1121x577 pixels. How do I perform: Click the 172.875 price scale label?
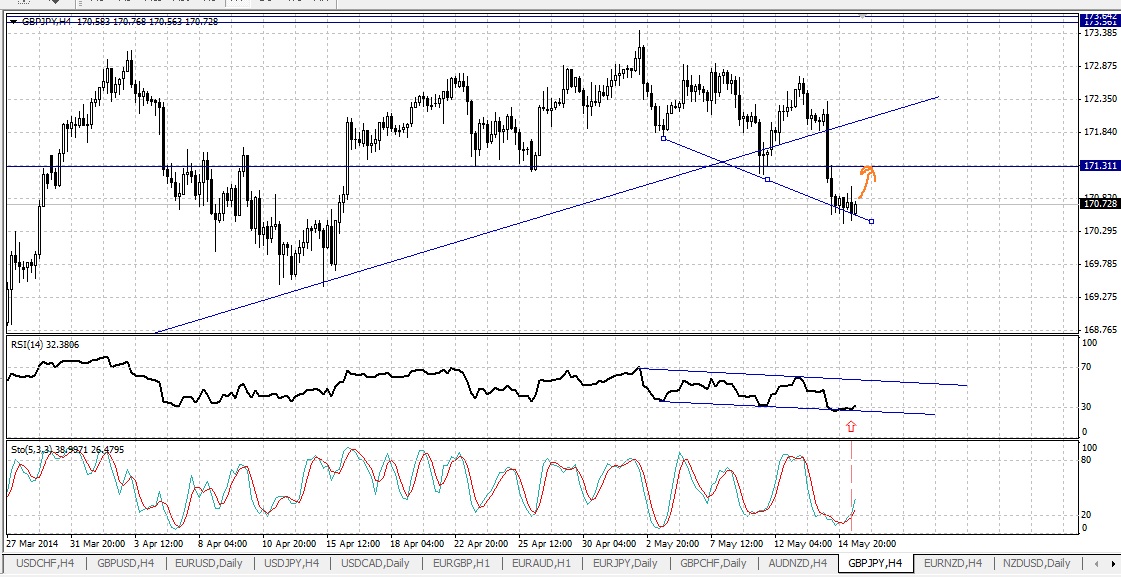pos(1100,66)
